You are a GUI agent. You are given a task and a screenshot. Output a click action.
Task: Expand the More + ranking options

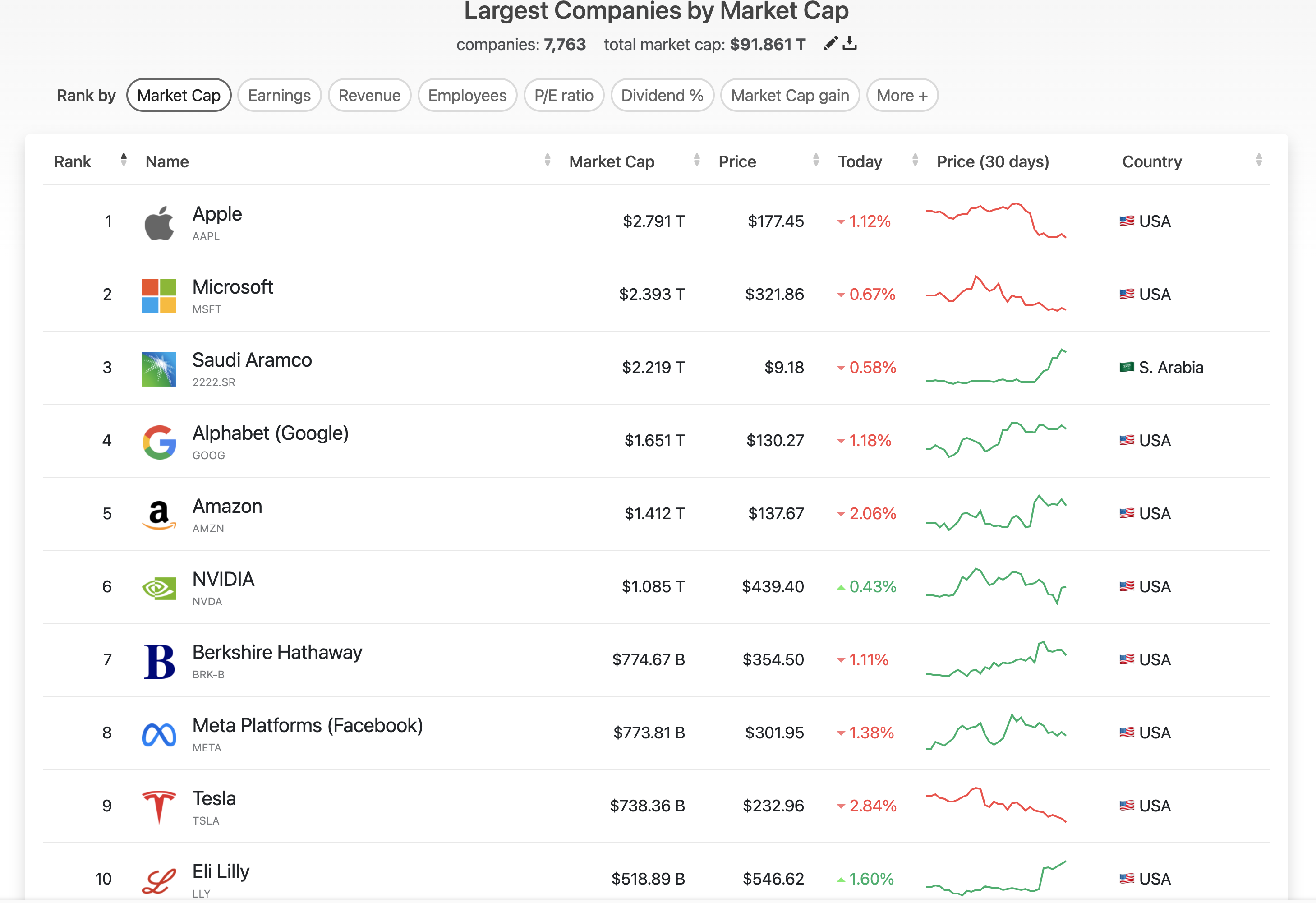click(902, 95)
